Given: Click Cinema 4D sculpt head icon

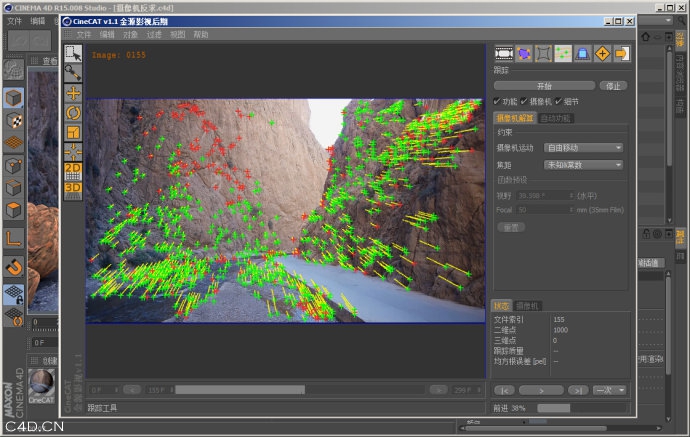Looking at the screenshot, I should pos(14,70).
